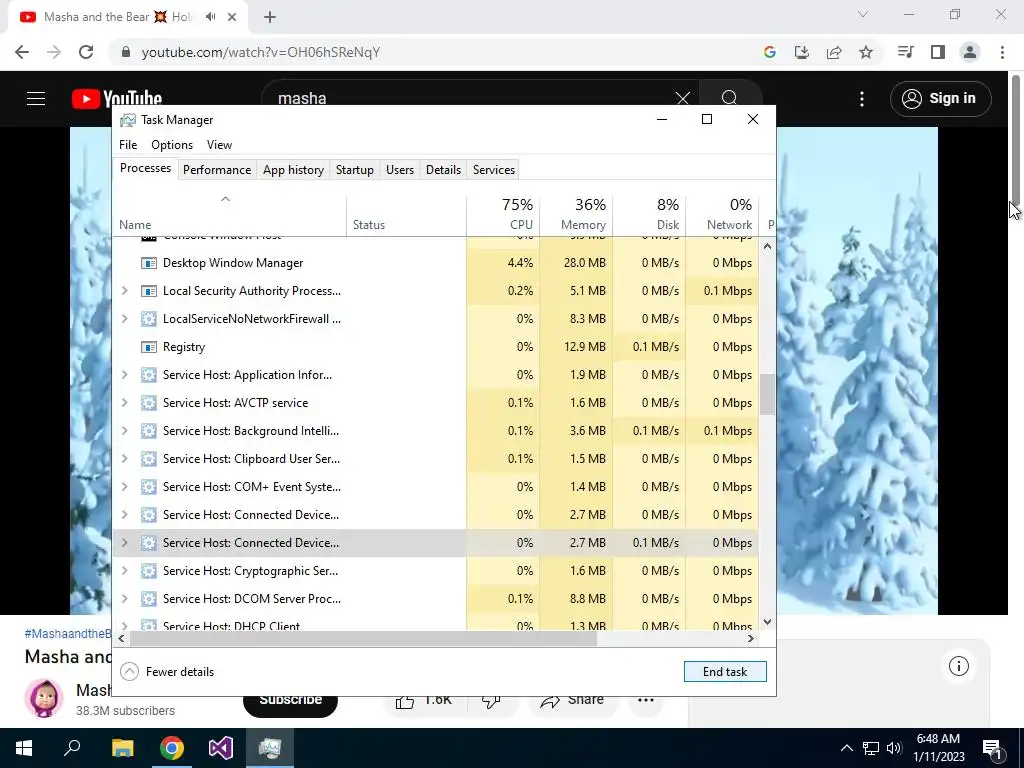
Task: Expand Service Host: Background Intelli... row
Action: click(125, 431)
